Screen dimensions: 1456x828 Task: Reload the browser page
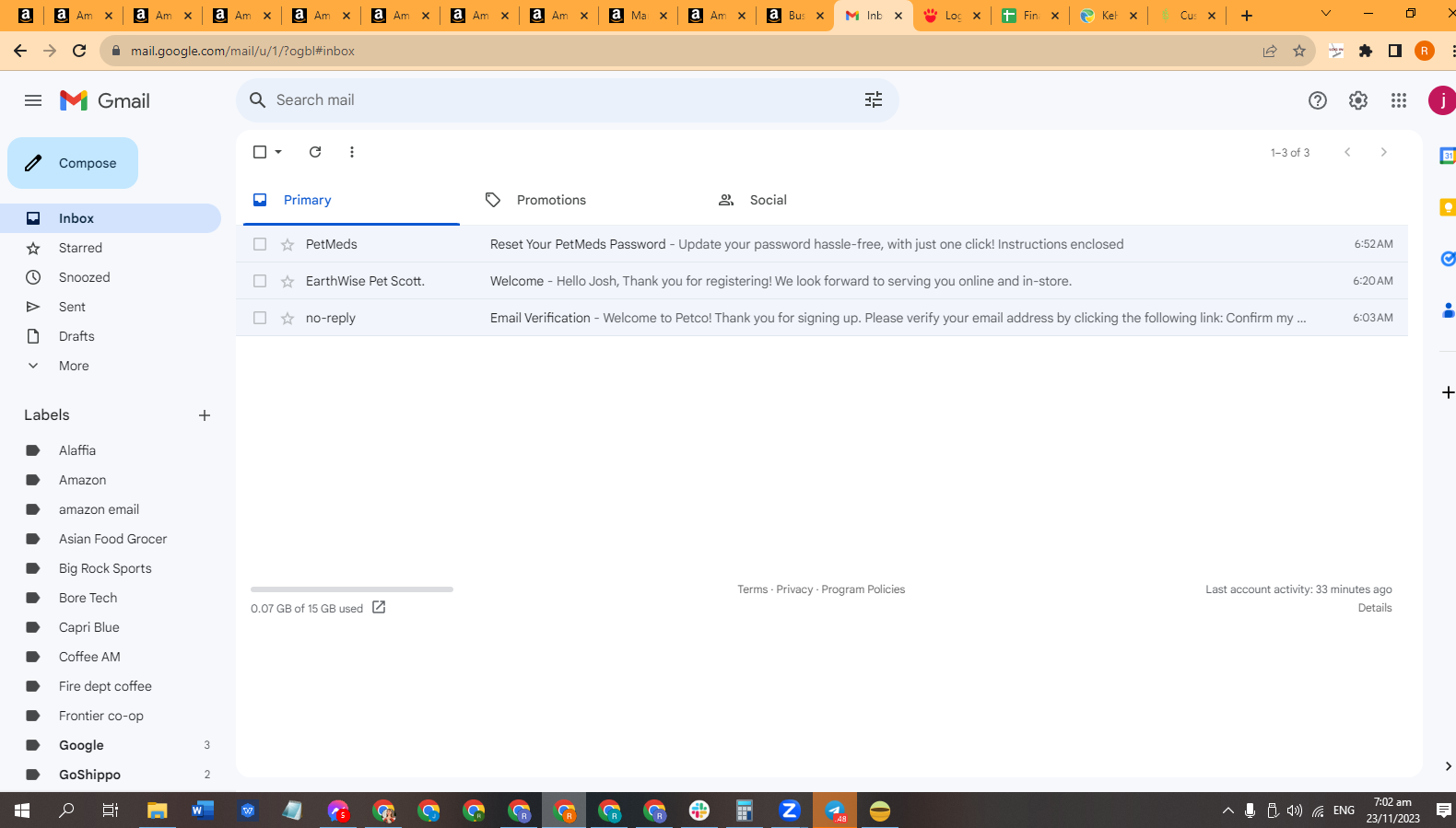(x=79, y=51)
